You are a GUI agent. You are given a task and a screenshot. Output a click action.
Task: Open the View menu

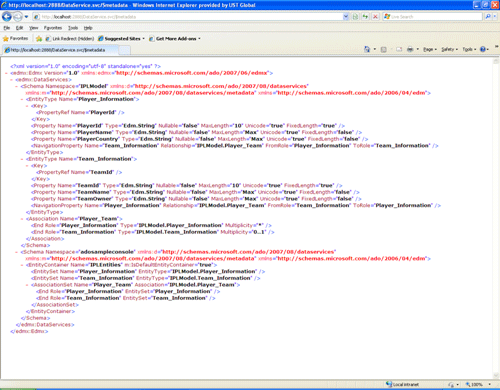coord(33,28)
